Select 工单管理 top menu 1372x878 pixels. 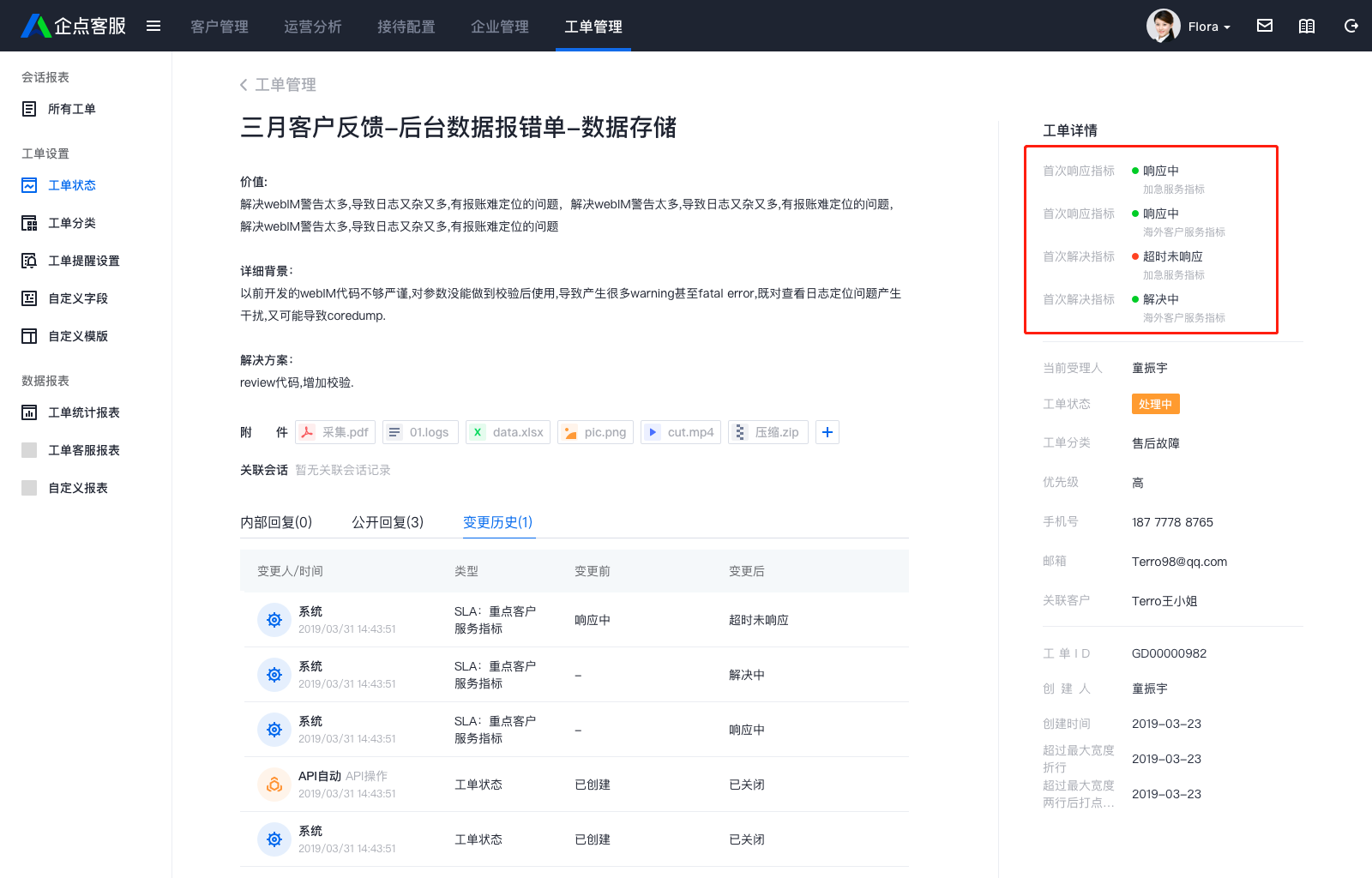[593, 27]
